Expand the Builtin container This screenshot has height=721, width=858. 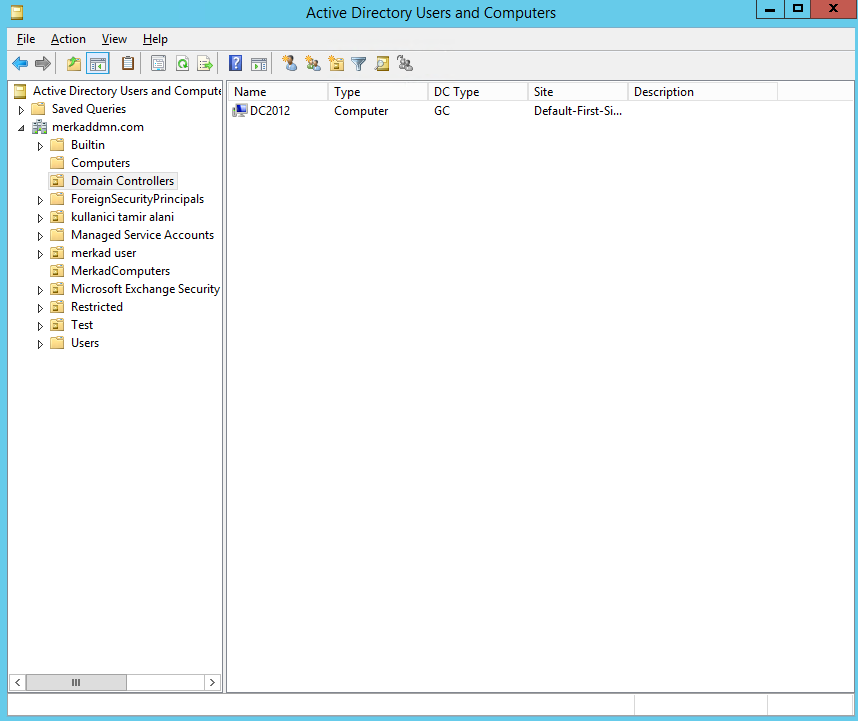(x=40, y=146)
